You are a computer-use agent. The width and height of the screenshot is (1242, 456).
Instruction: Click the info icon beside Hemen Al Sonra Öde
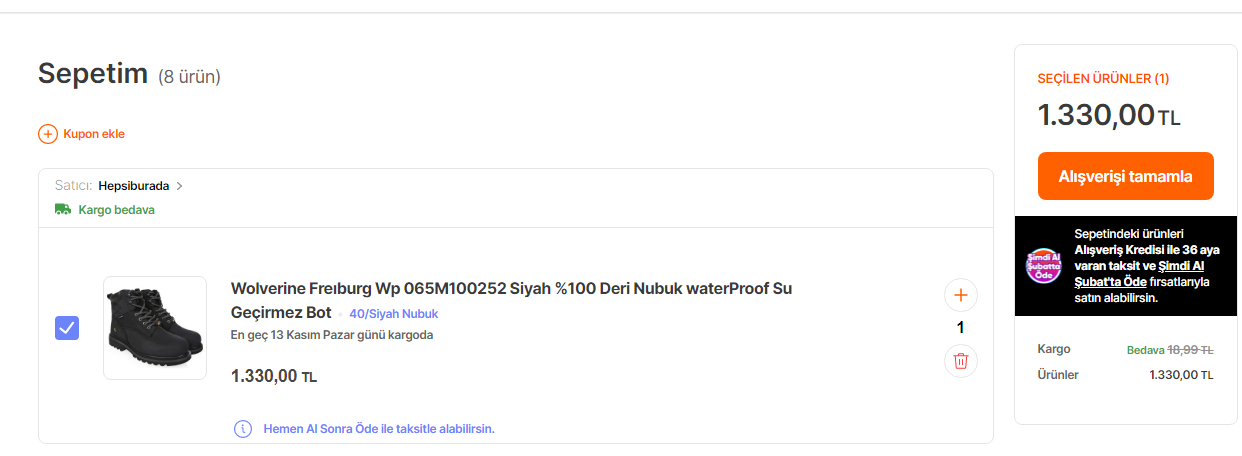coord(243,429)
